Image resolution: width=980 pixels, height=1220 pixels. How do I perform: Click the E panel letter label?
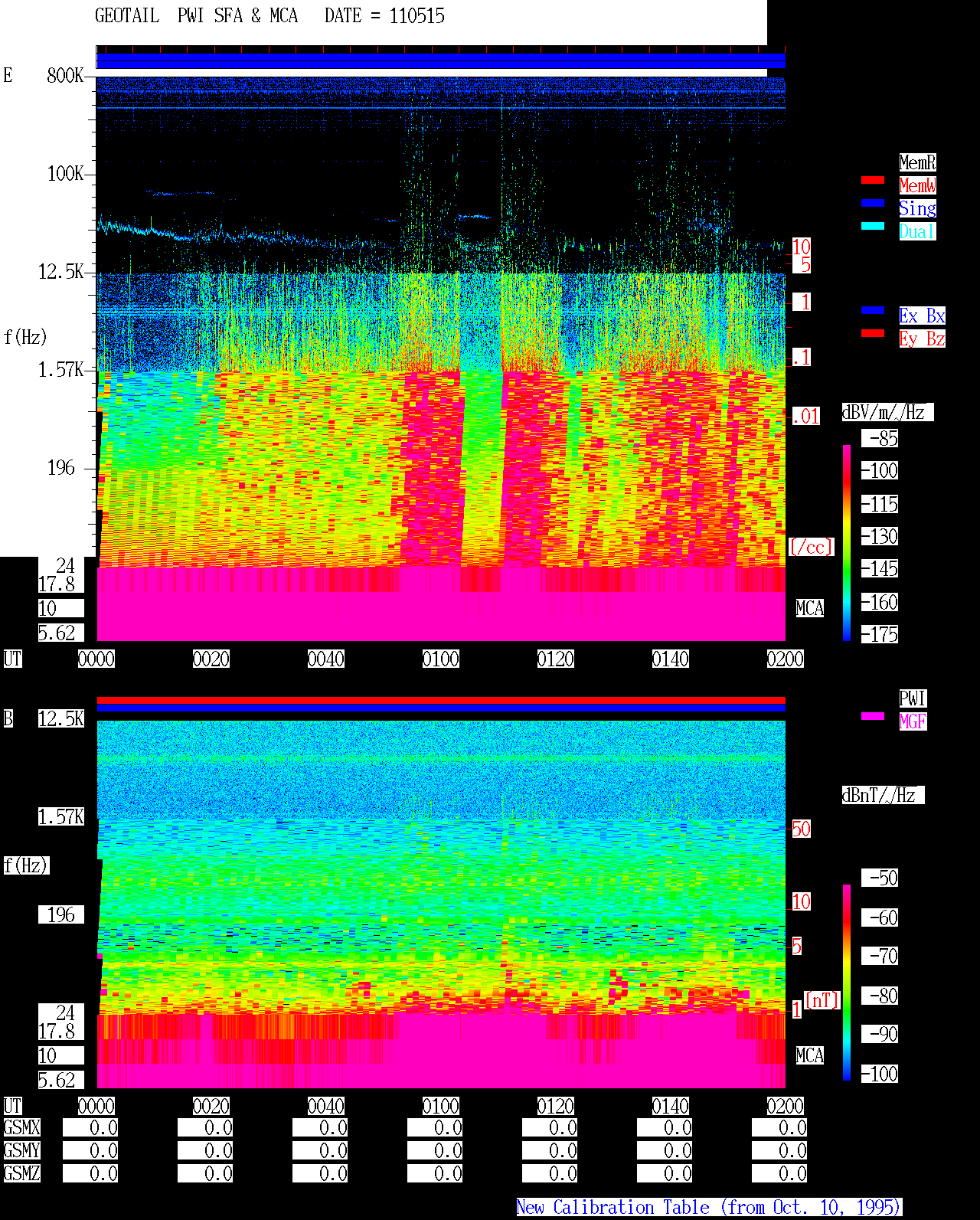coord(8,75)
